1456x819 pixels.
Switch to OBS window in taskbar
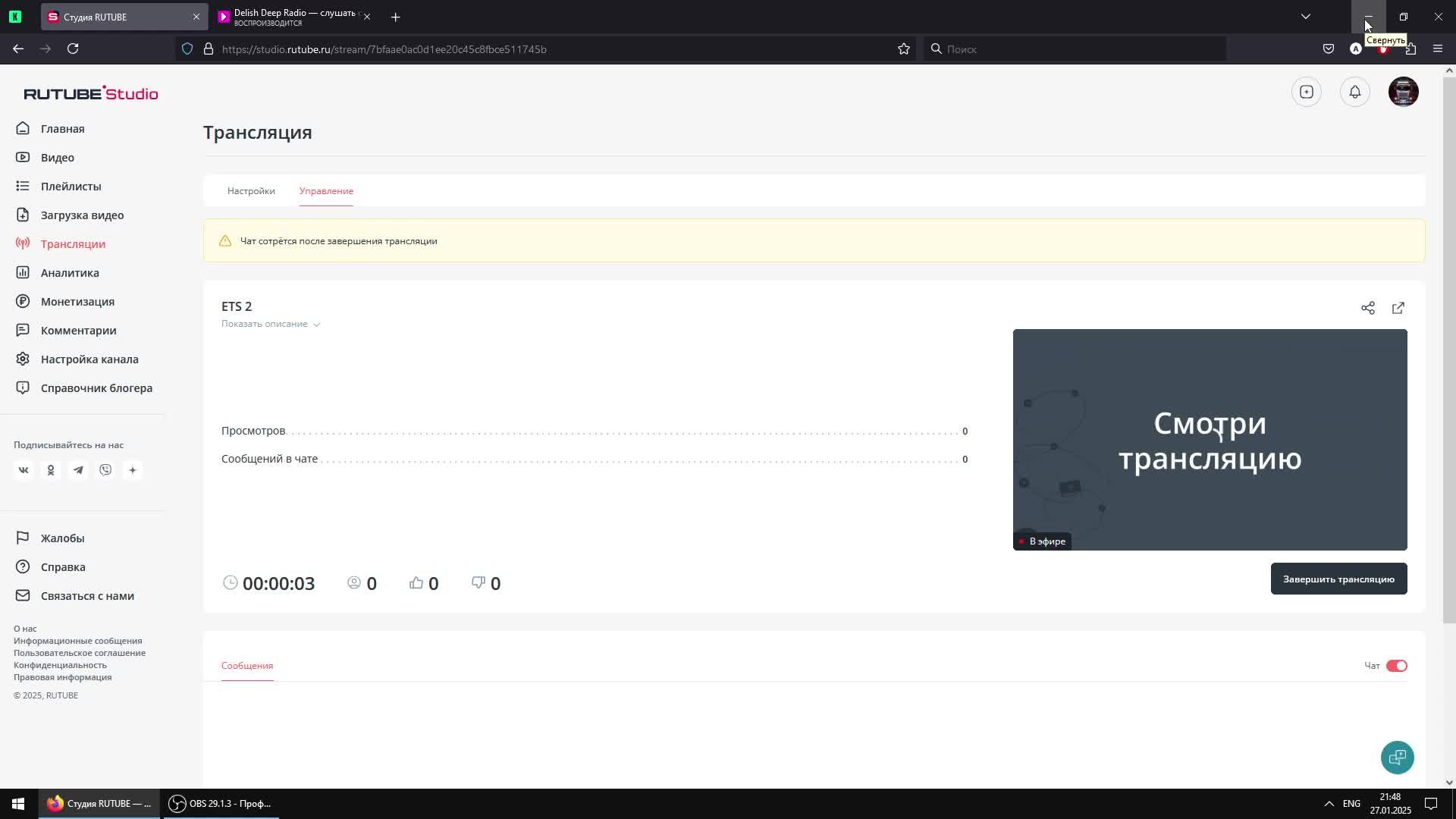(221, 804)
